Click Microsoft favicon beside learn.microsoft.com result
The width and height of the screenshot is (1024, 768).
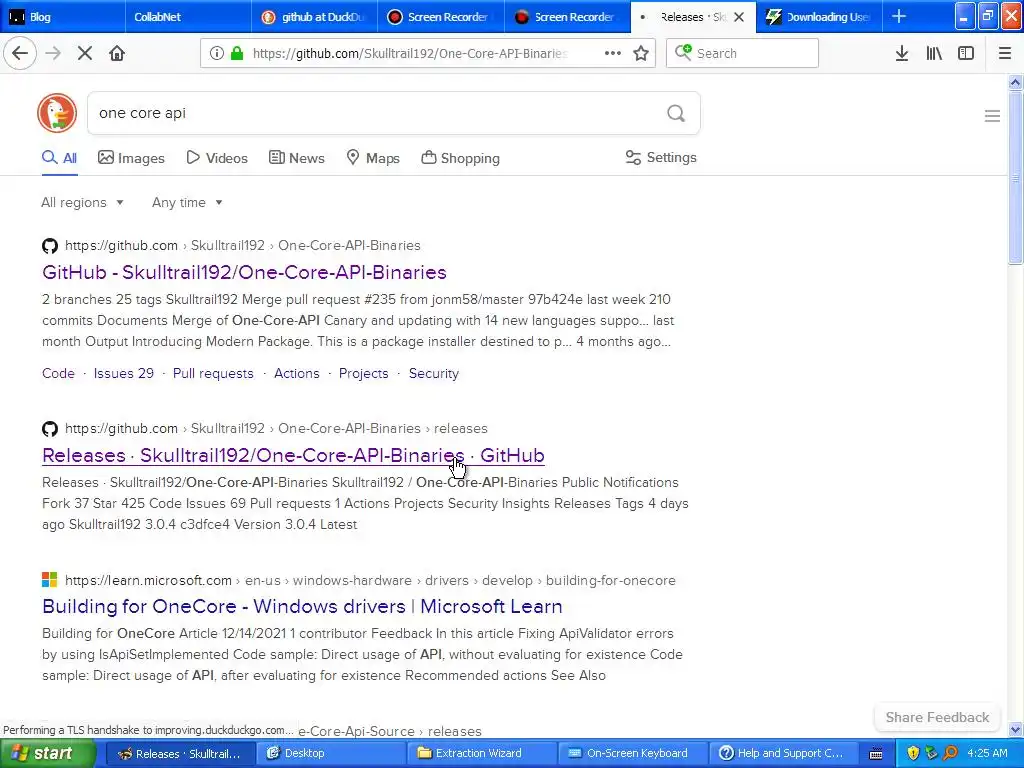[50, 580]
